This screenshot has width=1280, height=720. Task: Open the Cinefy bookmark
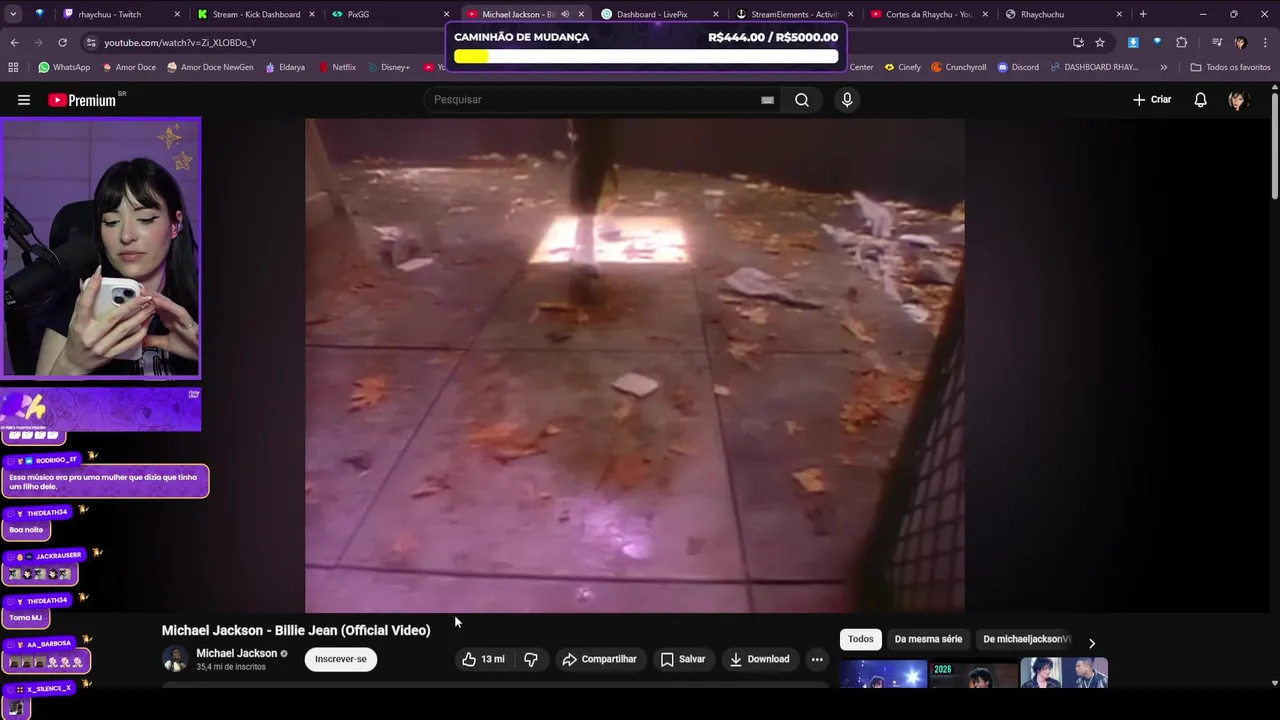(902, 67)
